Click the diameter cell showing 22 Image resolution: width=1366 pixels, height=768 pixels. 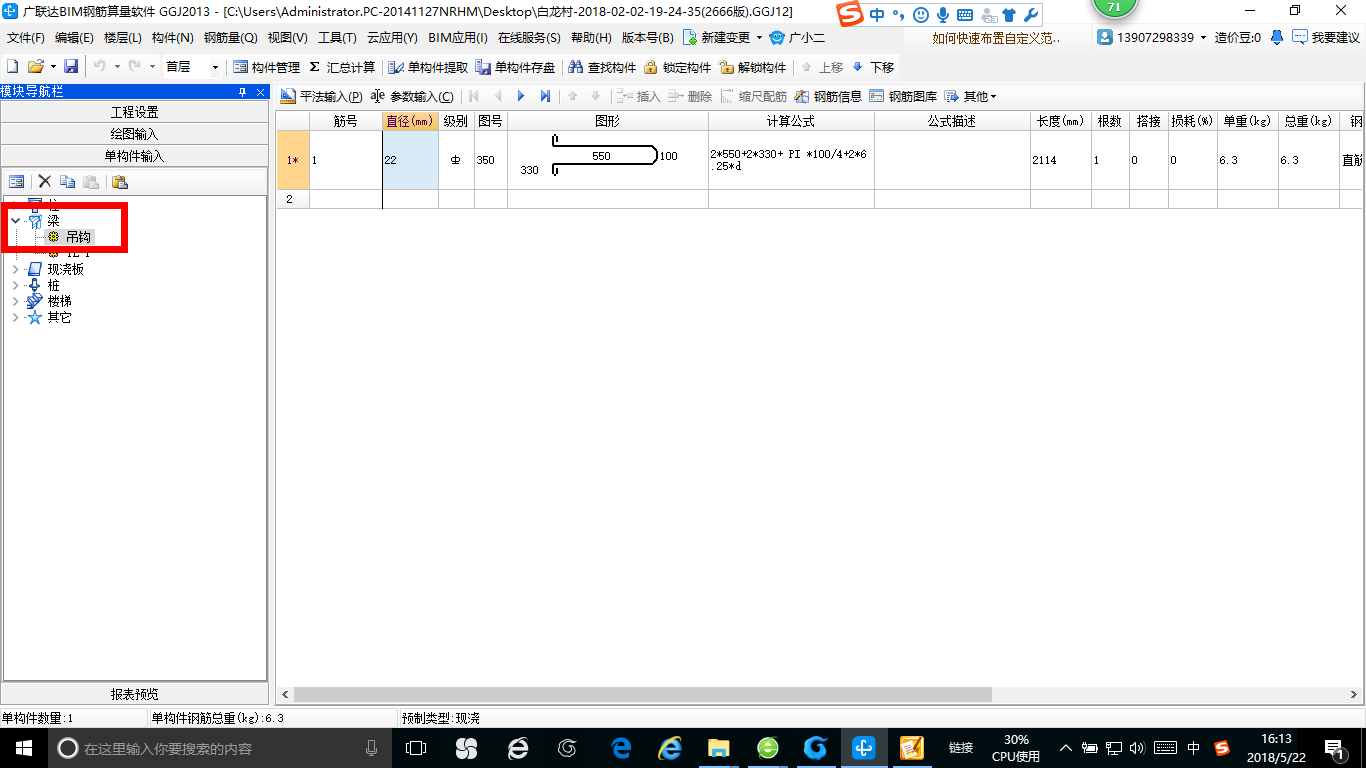click(410, 160)
